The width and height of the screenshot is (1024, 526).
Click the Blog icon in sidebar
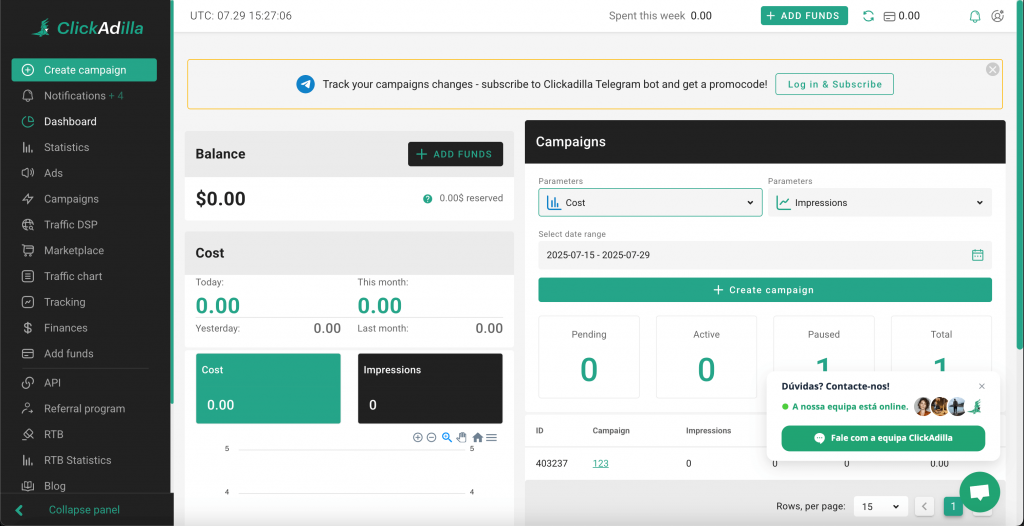27,486
